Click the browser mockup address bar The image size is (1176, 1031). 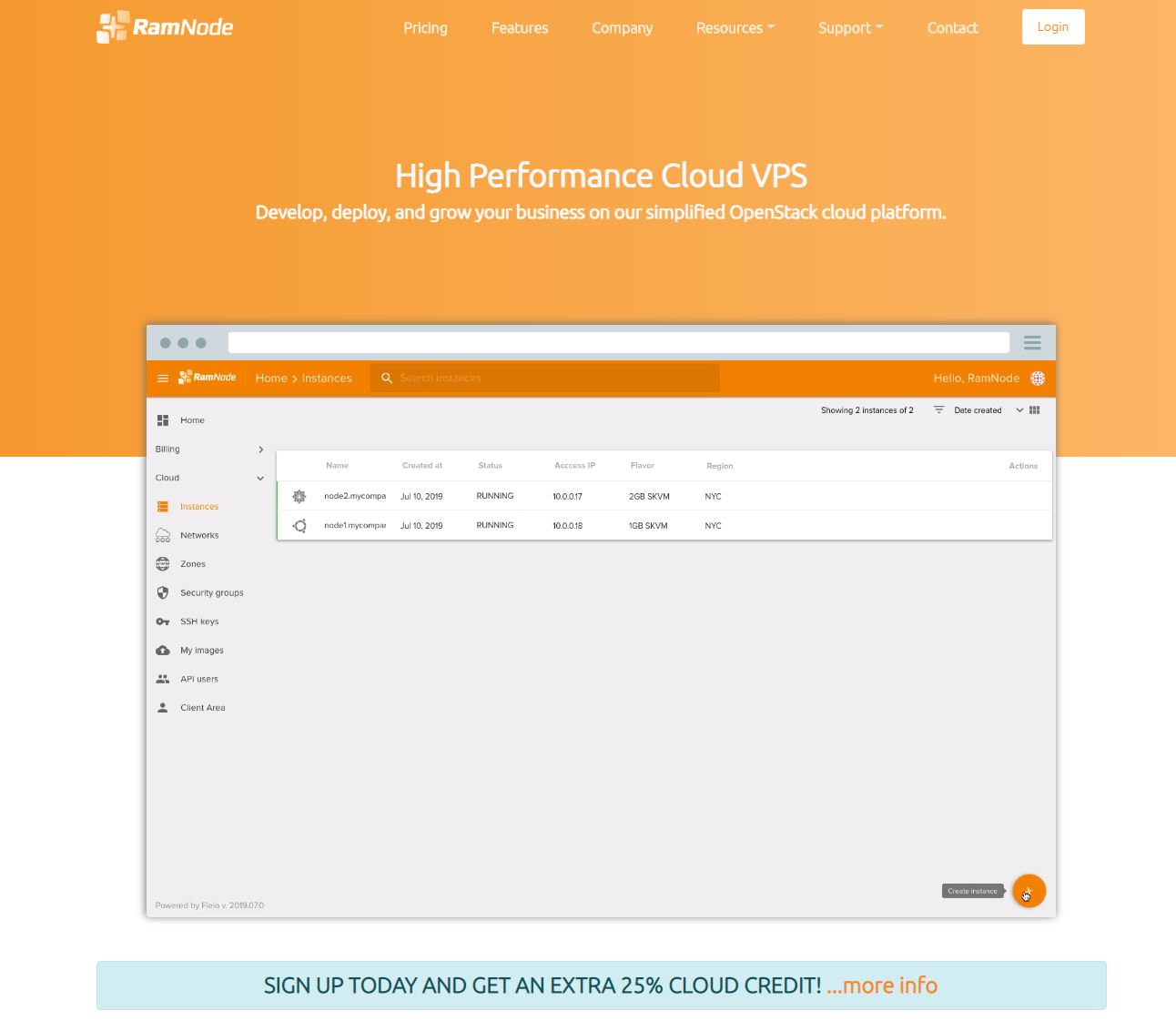click(619, 342)
